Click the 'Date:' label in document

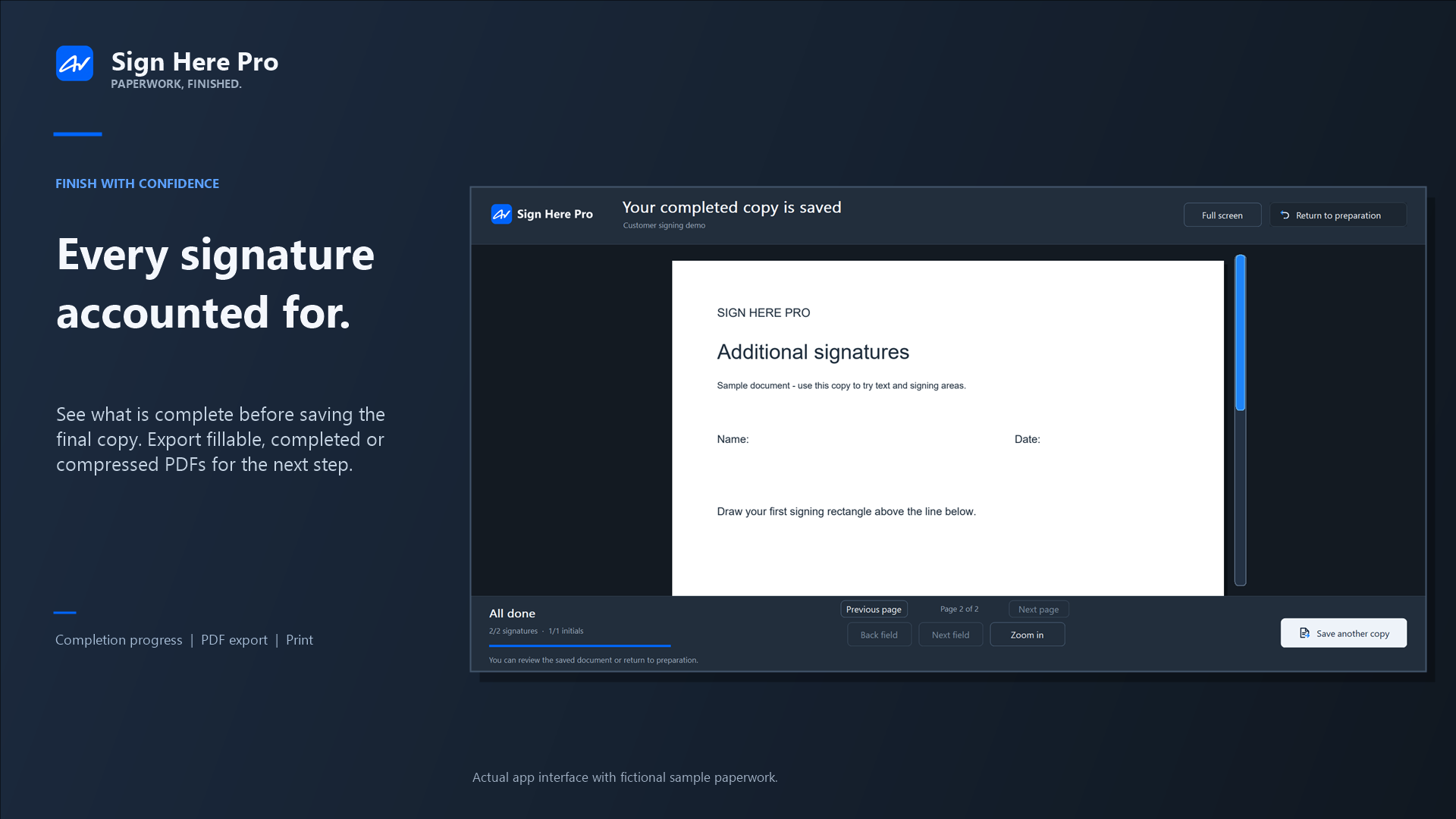click(1028, 439)
